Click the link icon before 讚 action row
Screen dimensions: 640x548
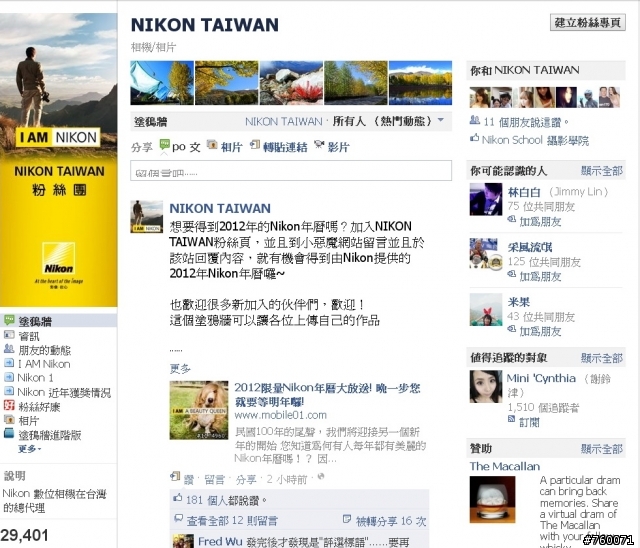coord(175,476)
